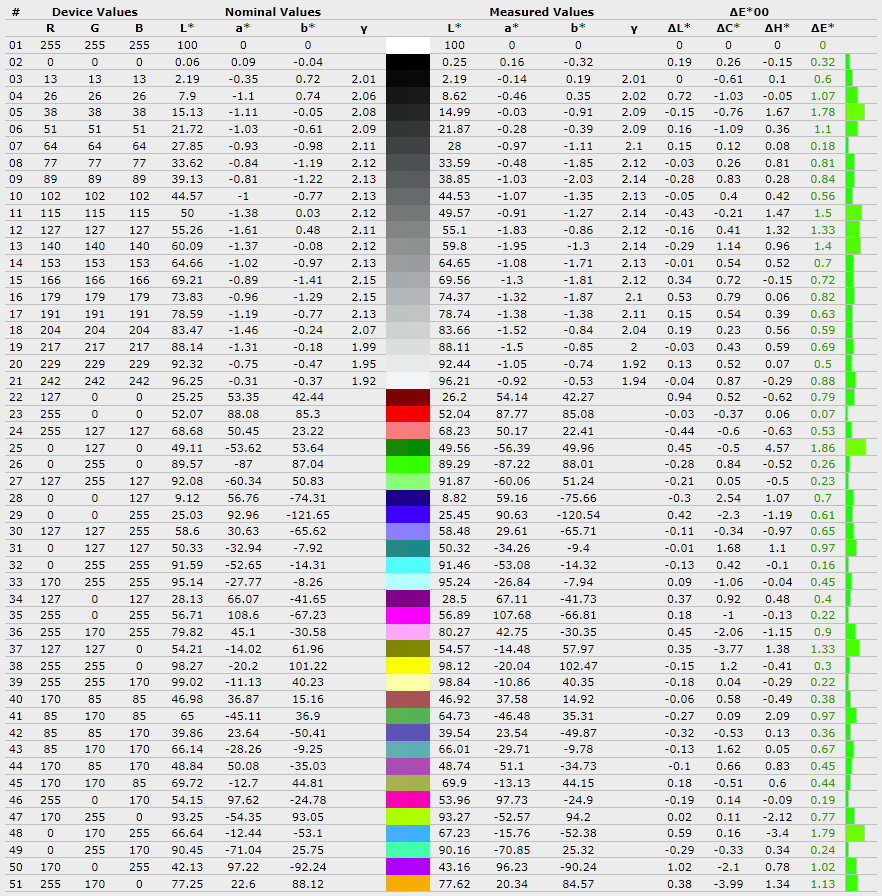Click the green ΔE bar for row 25
882x896 pixels.
pos(855,447)
